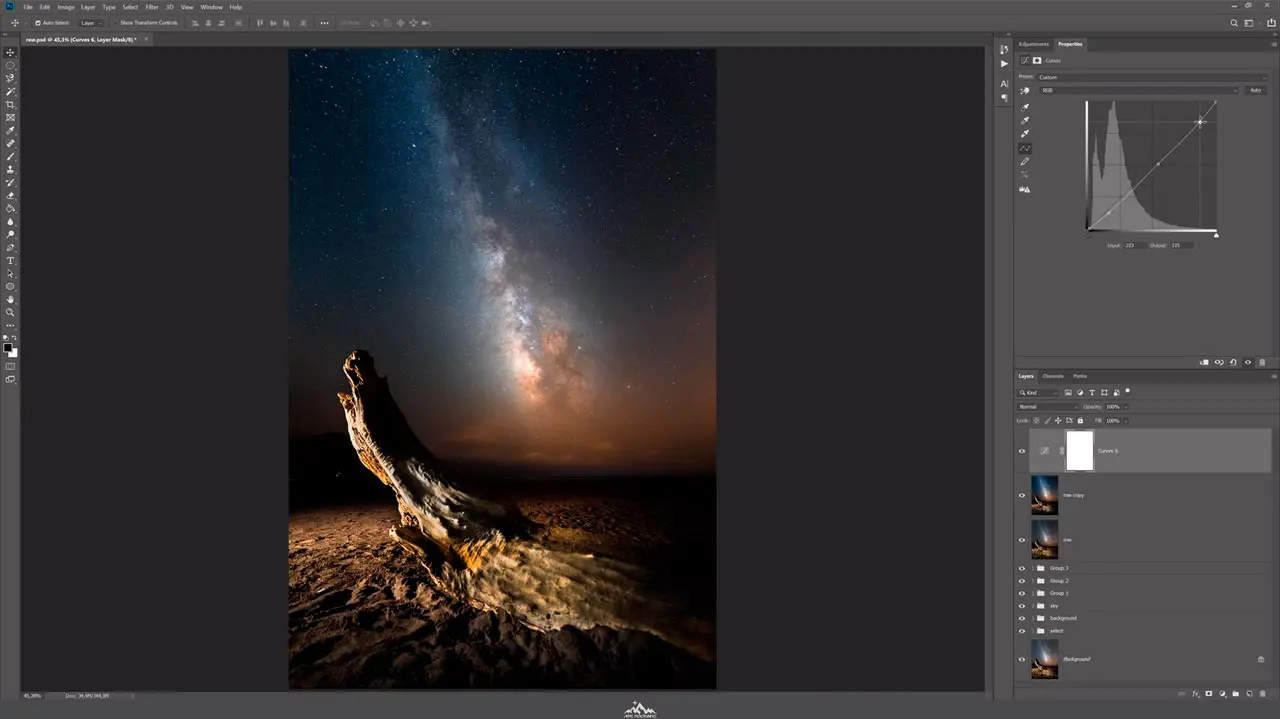Viewport: 1280px width, 719px height.
Task: Click the search icon in top right
Action: pyautogui.click(x=1234, y=22)
